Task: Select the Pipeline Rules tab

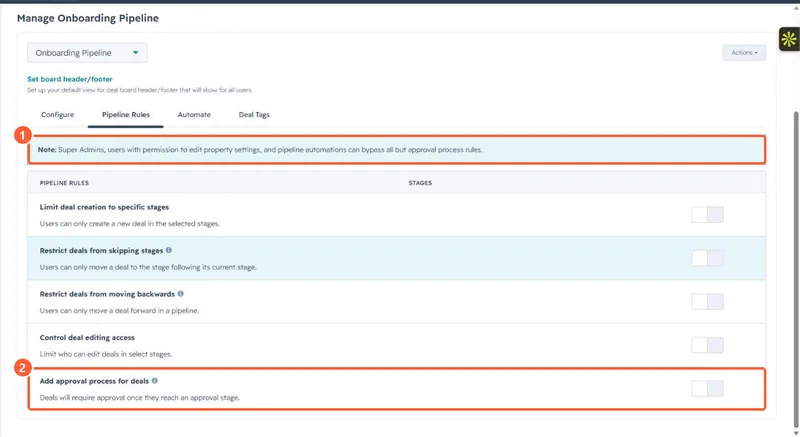Action: (x=126, y=115)
